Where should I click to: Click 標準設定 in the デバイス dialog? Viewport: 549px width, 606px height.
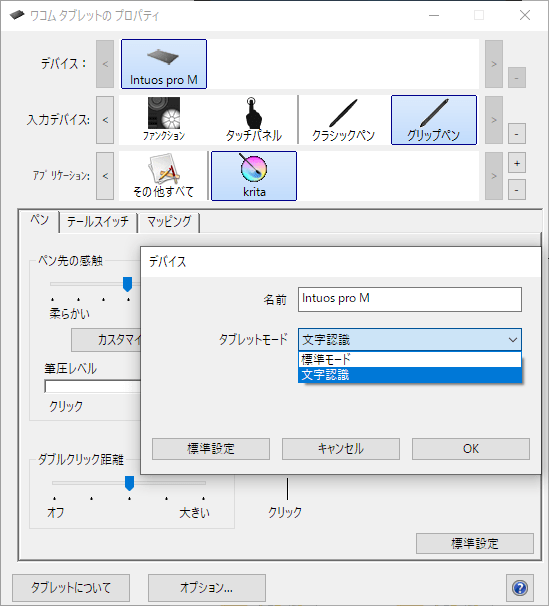(211, 449)
